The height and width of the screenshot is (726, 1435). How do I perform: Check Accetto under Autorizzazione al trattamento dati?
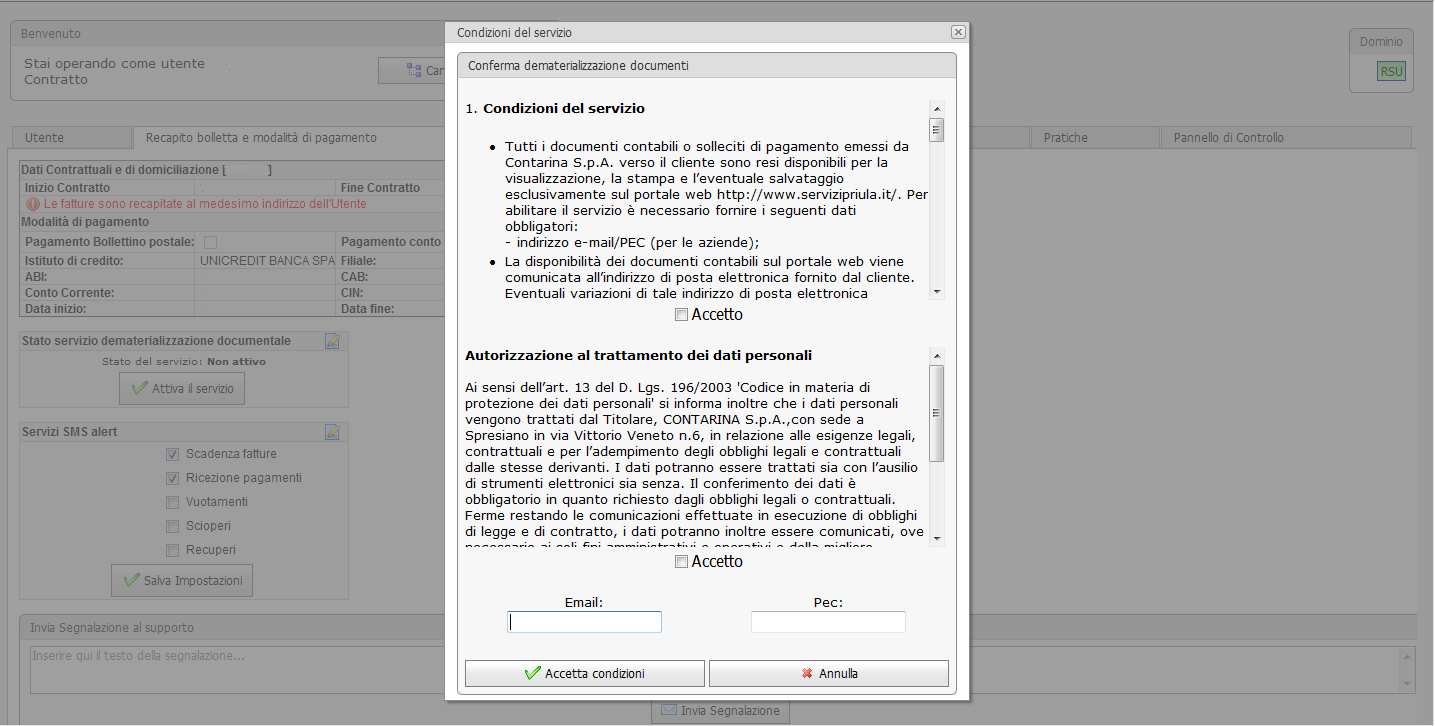tap(682, 562)
